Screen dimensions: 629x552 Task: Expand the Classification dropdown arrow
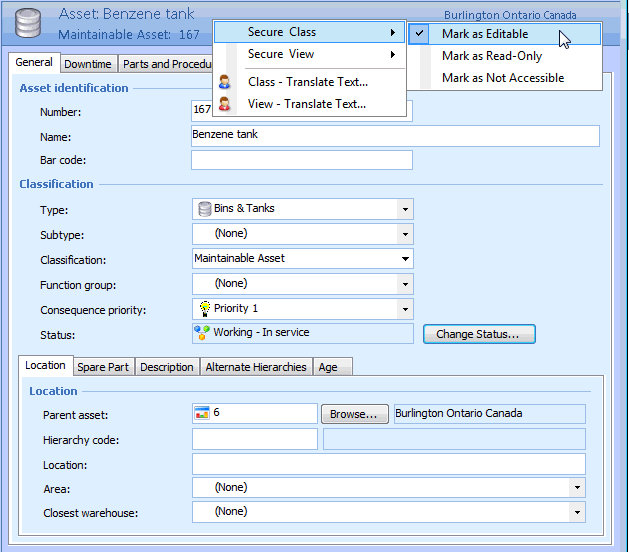point(405,259)
